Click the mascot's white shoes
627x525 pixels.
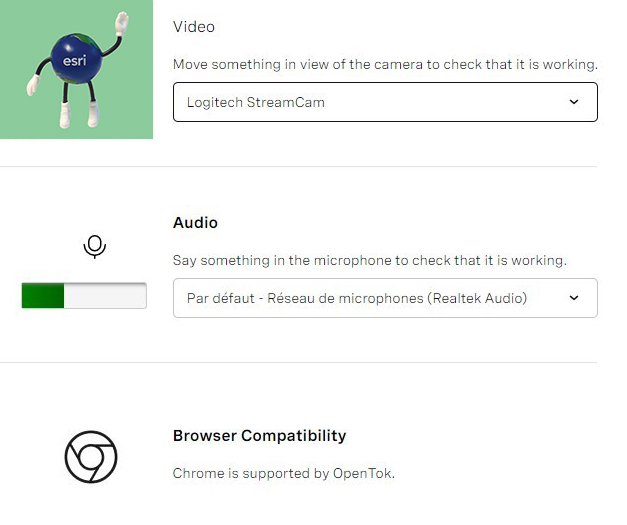(x=80, y=120)
